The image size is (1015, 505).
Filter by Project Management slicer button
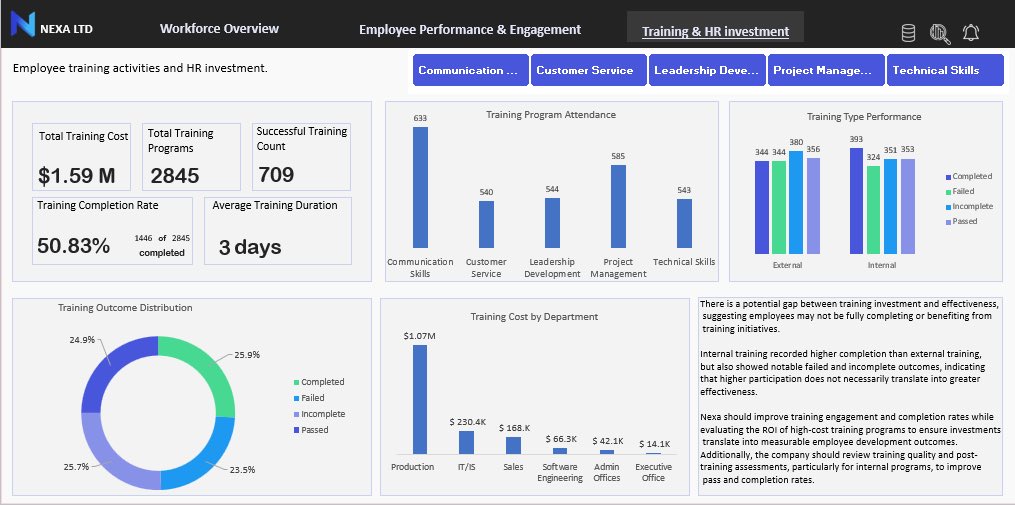tap(825, 70)
